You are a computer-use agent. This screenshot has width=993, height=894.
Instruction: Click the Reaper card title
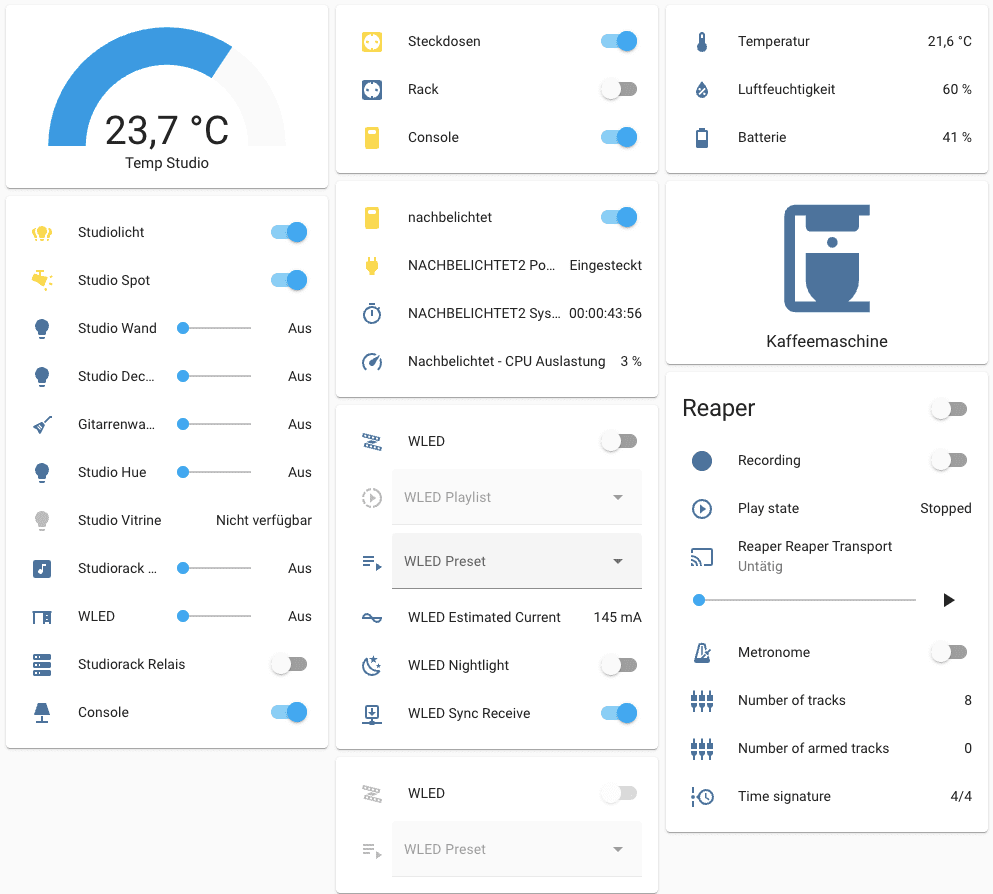click(719, 409)
